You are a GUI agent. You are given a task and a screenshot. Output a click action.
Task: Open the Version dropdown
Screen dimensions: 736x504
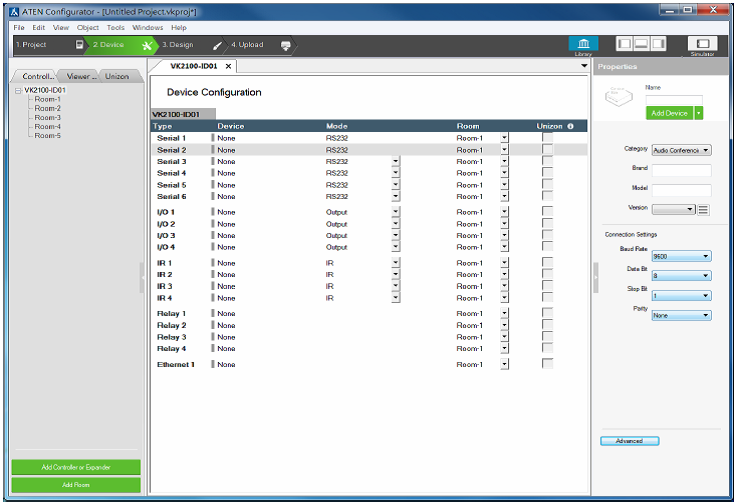[674, 209]
